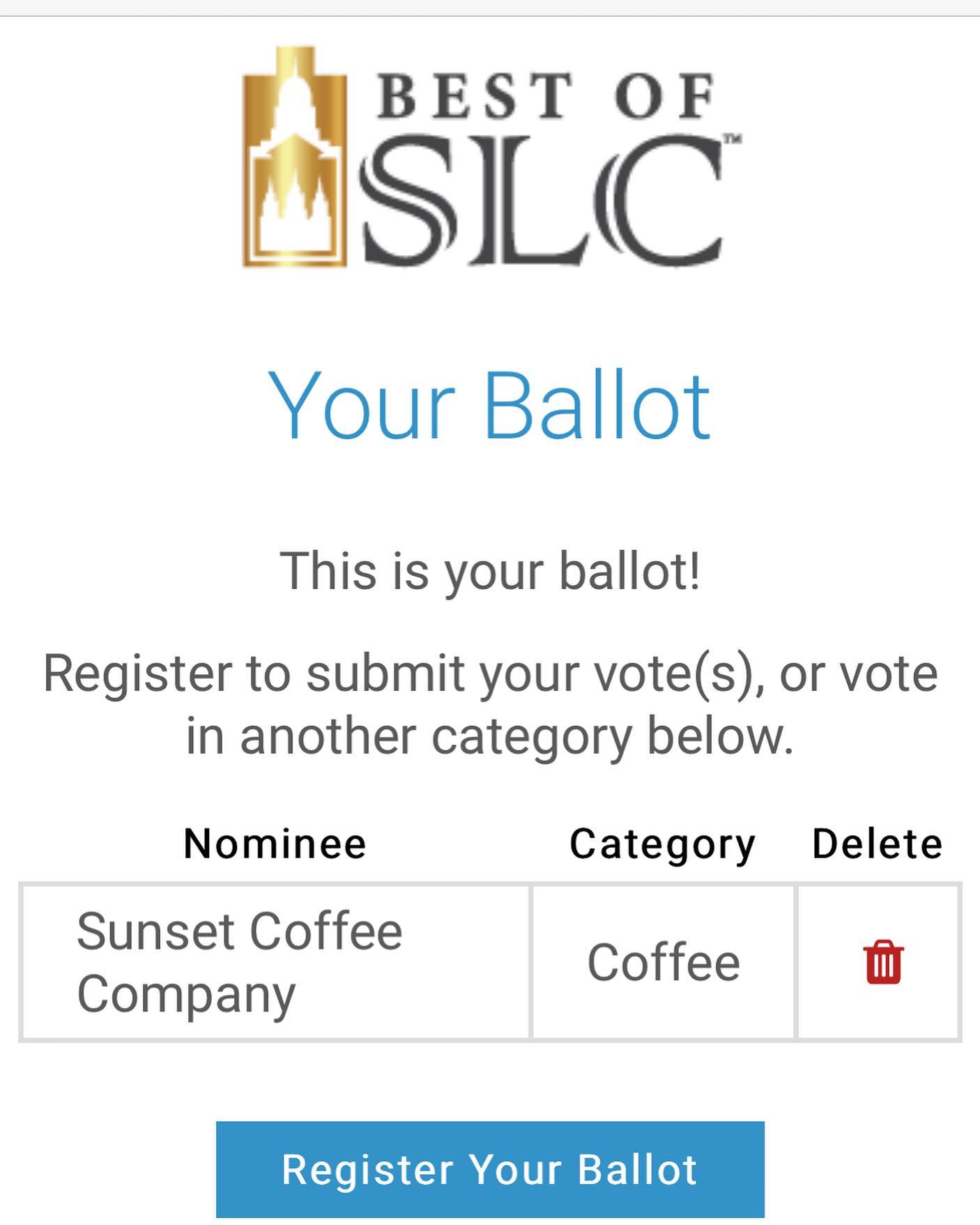The width and height of the screenshot is (980, 1225).
Task: Select the Nominee column header
Action: point(275,844)
